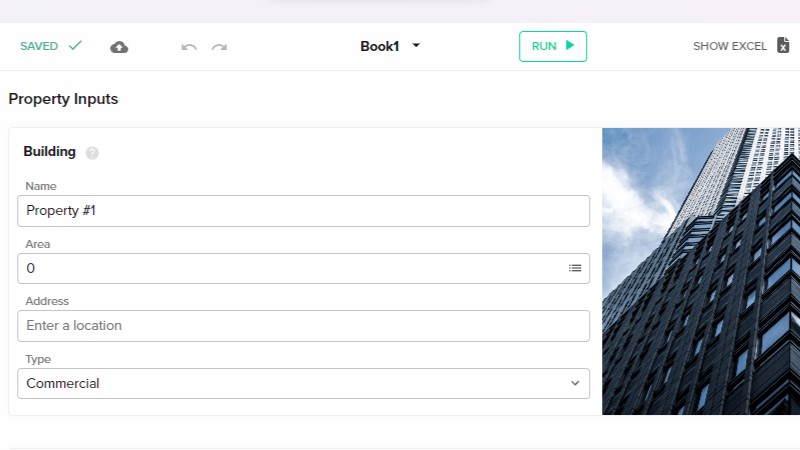This screenshot has width=800, height=450.
Task: Click the chevron arrow in Type field
Action: tap(575, 383)
